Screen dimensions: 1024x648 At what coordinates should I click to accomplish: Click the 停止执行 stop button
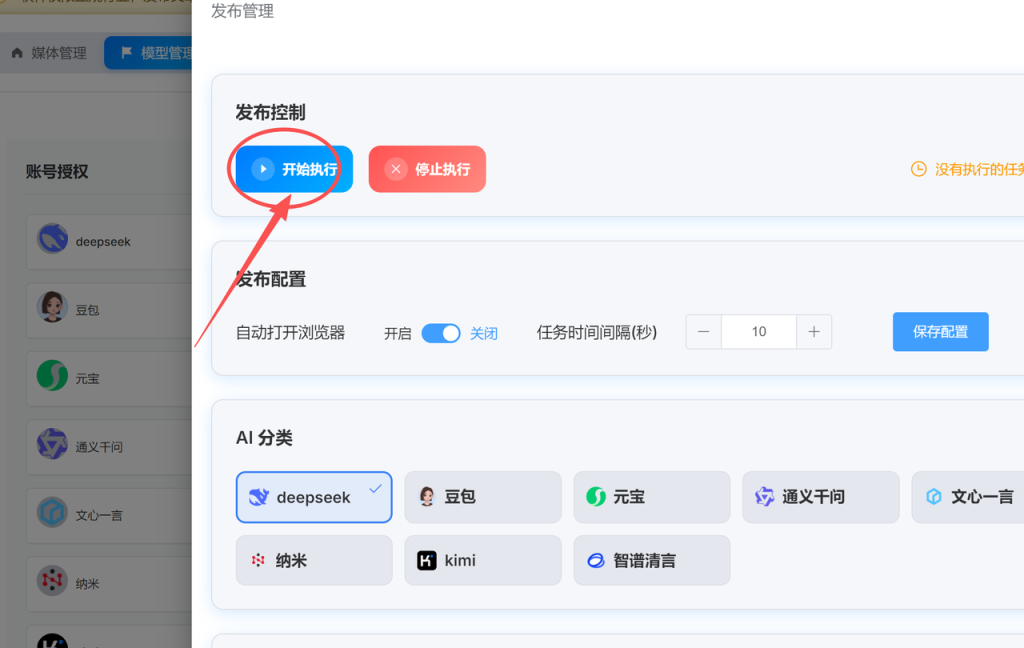tap(427, 169)
